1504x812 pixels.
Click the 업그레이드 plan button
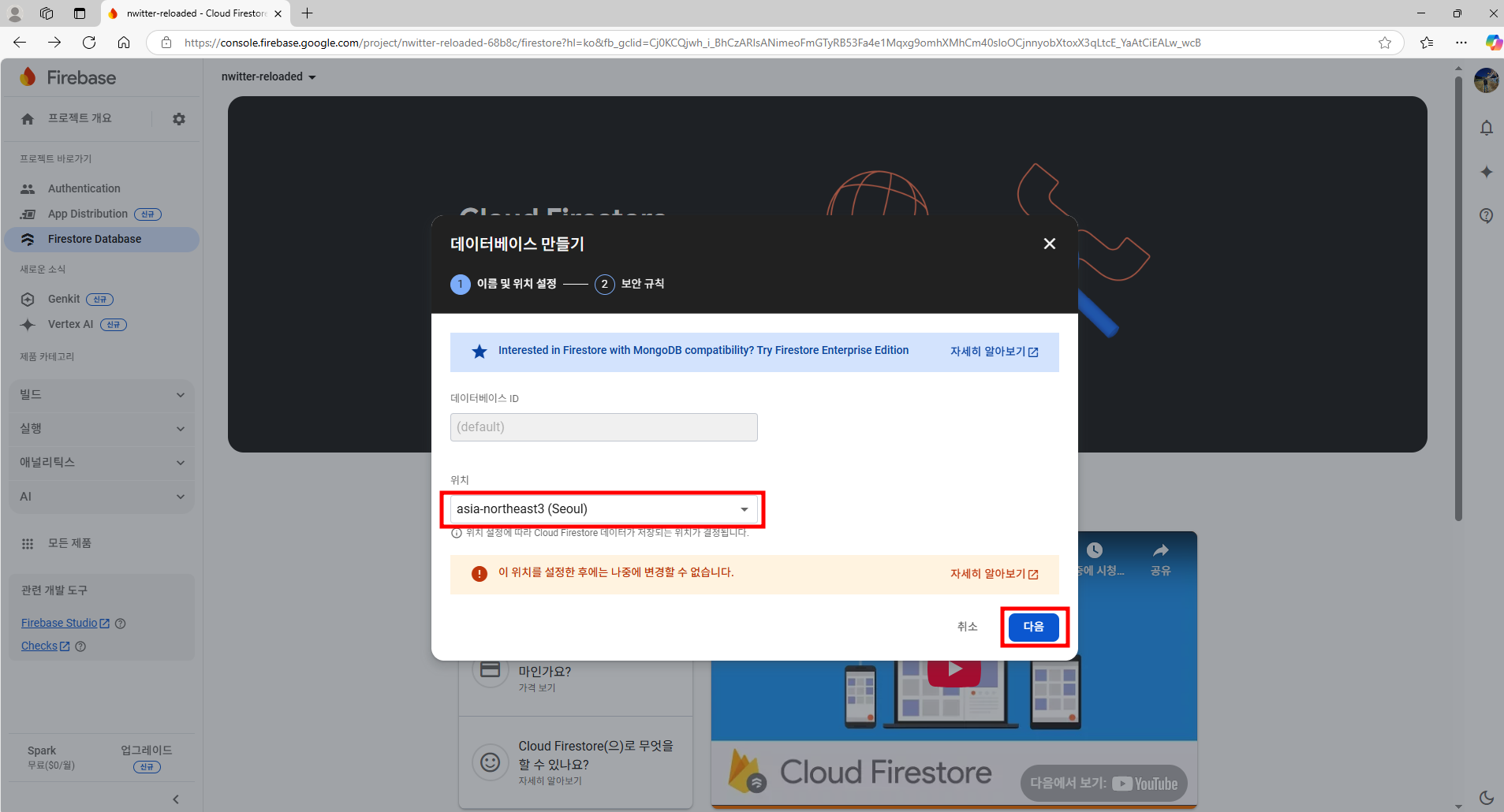[146, 758]
